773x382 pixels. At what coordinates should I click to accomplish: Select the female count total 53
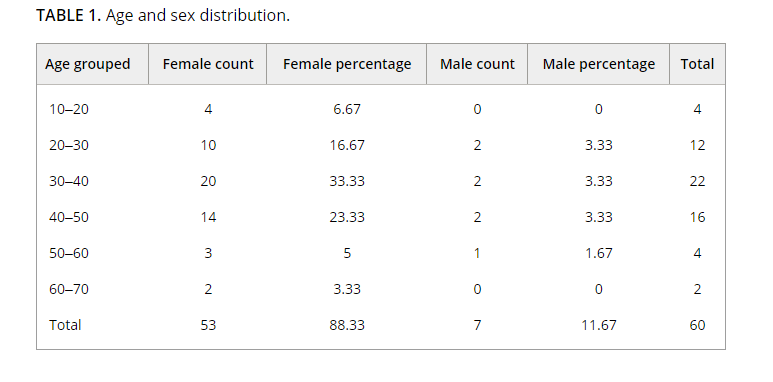point(208,325)
